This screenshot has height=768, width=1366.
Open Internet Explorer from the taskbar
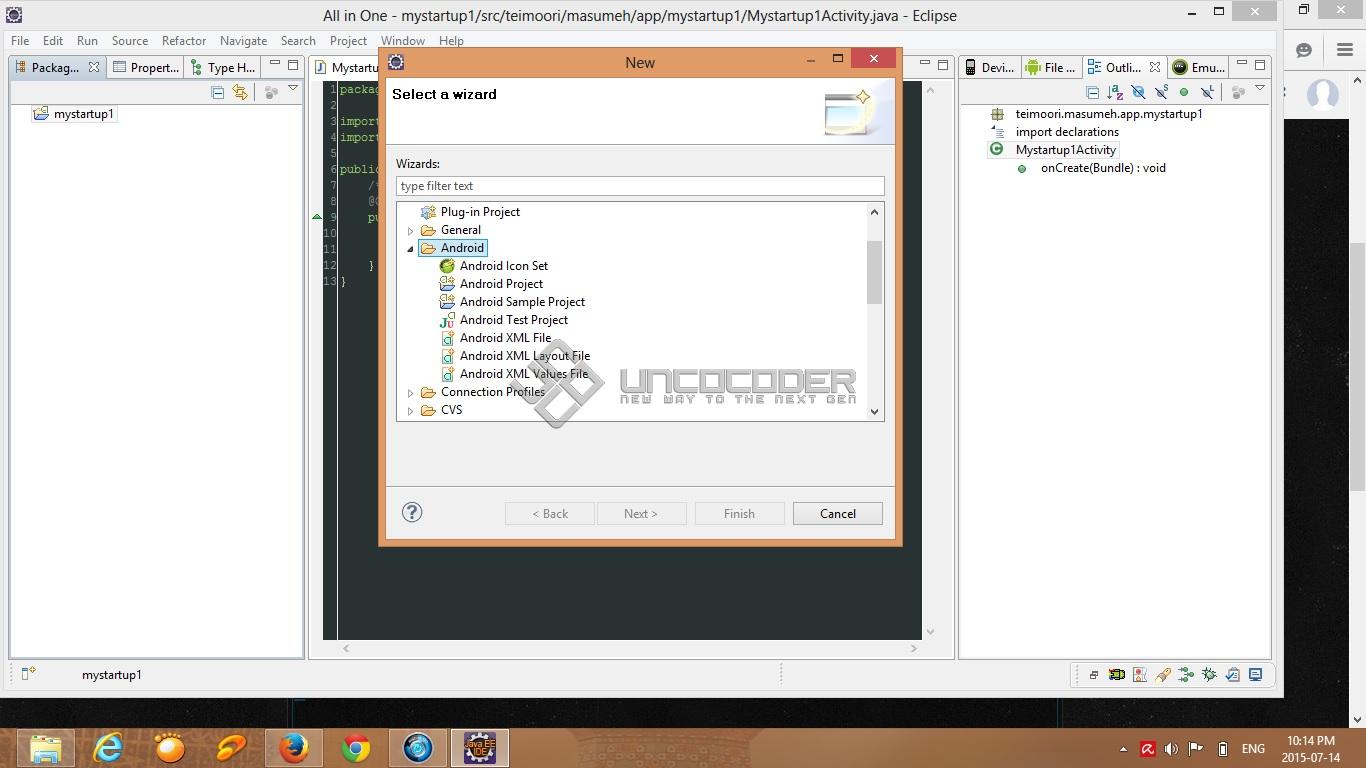pos(108,748)
